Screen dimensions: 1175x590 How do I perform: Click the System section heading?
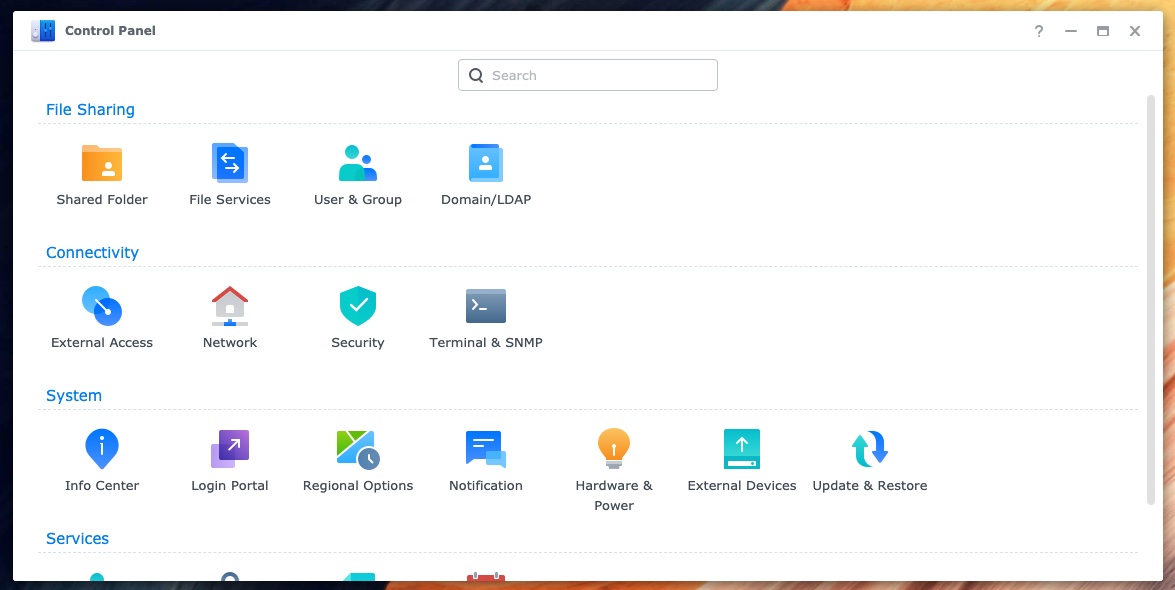point(73,395)
